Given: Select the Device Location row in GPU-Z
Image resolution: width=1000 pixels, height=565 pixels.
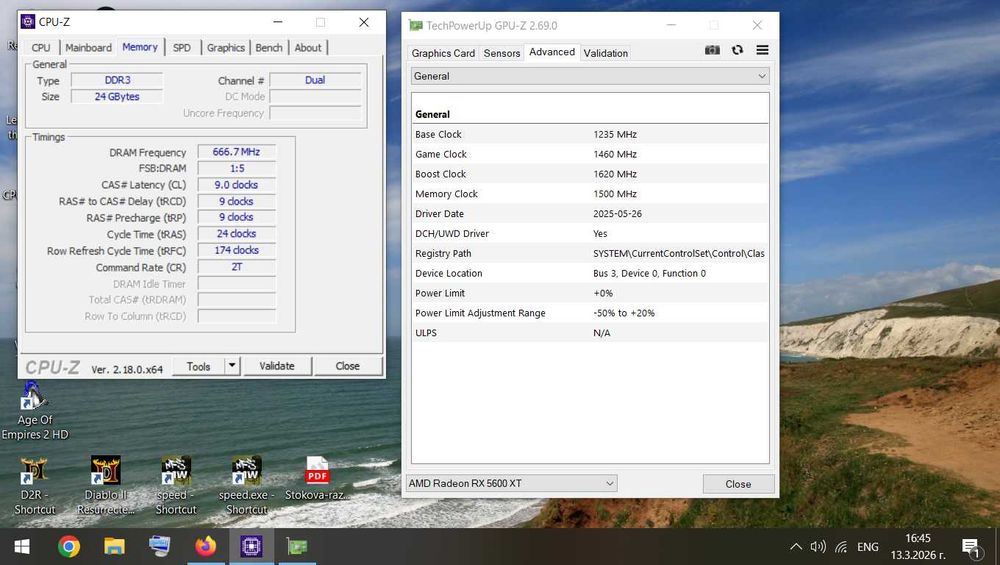Looking at the screenshot, I should (x=590, y=273).
